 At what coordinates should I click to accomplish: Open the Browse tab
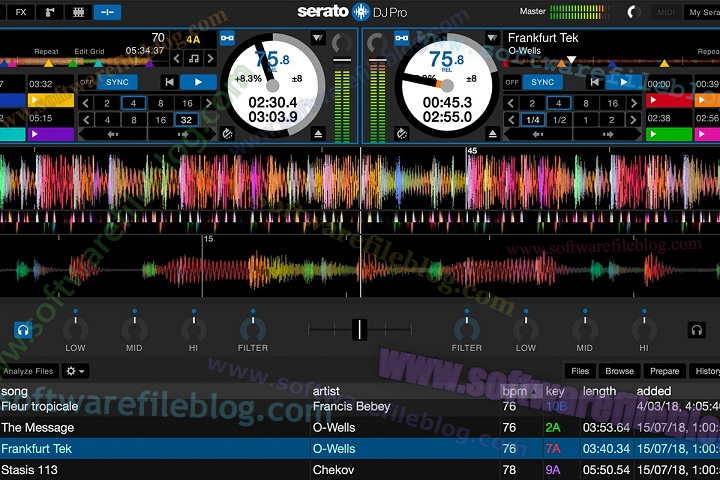(619, 371)
